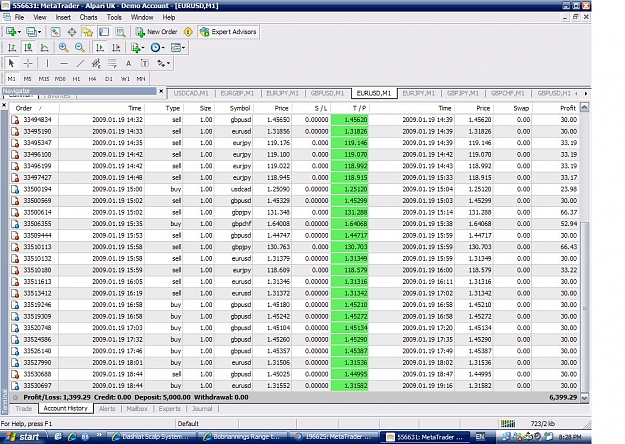The height and width of the screenshot is (444, 625).
Task: Open the Help menu
Action: point(169,17)
